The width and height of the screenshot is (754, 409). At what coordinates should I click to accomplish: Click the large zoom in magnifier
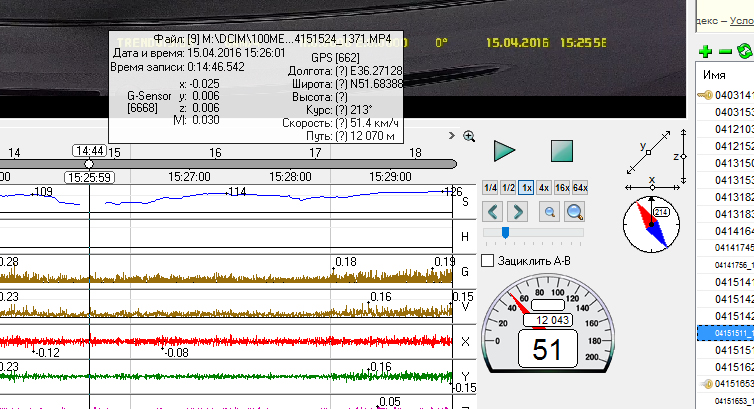(575, 211)
